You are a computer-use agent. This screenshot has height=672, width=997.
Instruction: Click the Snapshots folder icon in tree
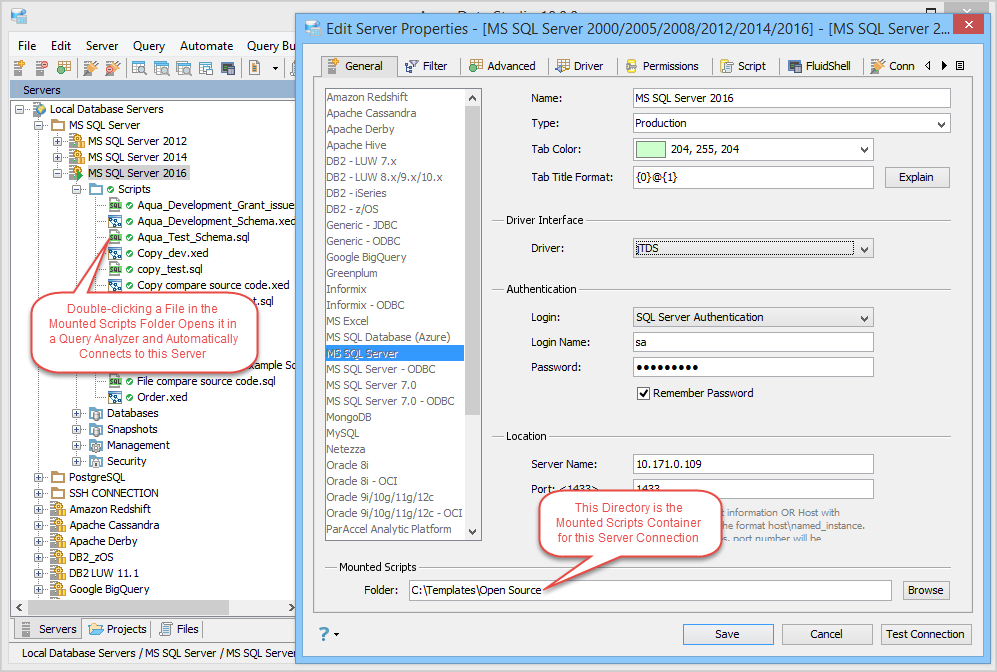96,430
